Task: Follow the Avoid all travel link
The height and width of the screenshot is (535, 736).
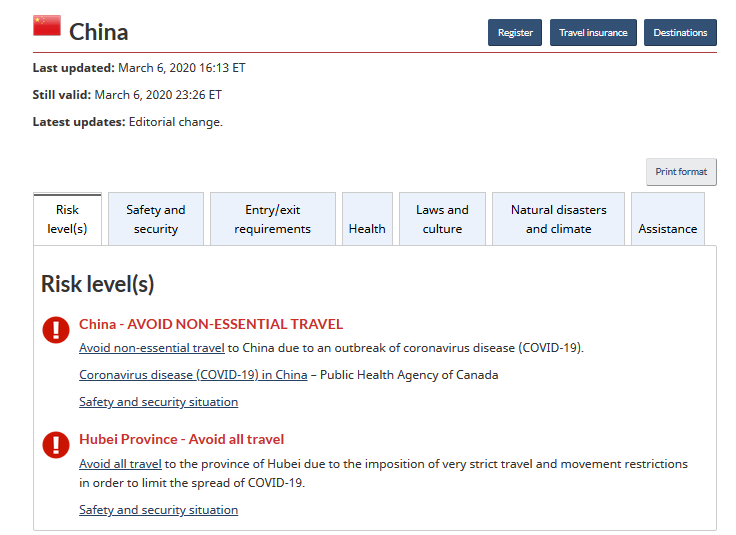Action: pos(120,464)
